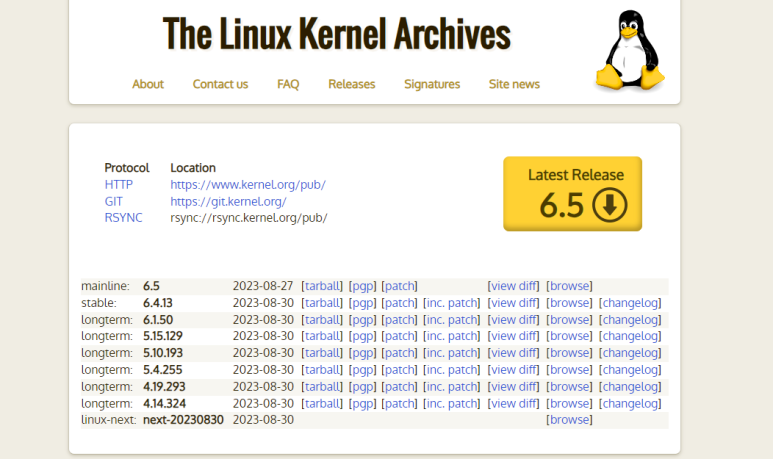Open the inc. patch for longterm 5.4.255
Viewport: 773px width, 459px height.
(451, 370)
